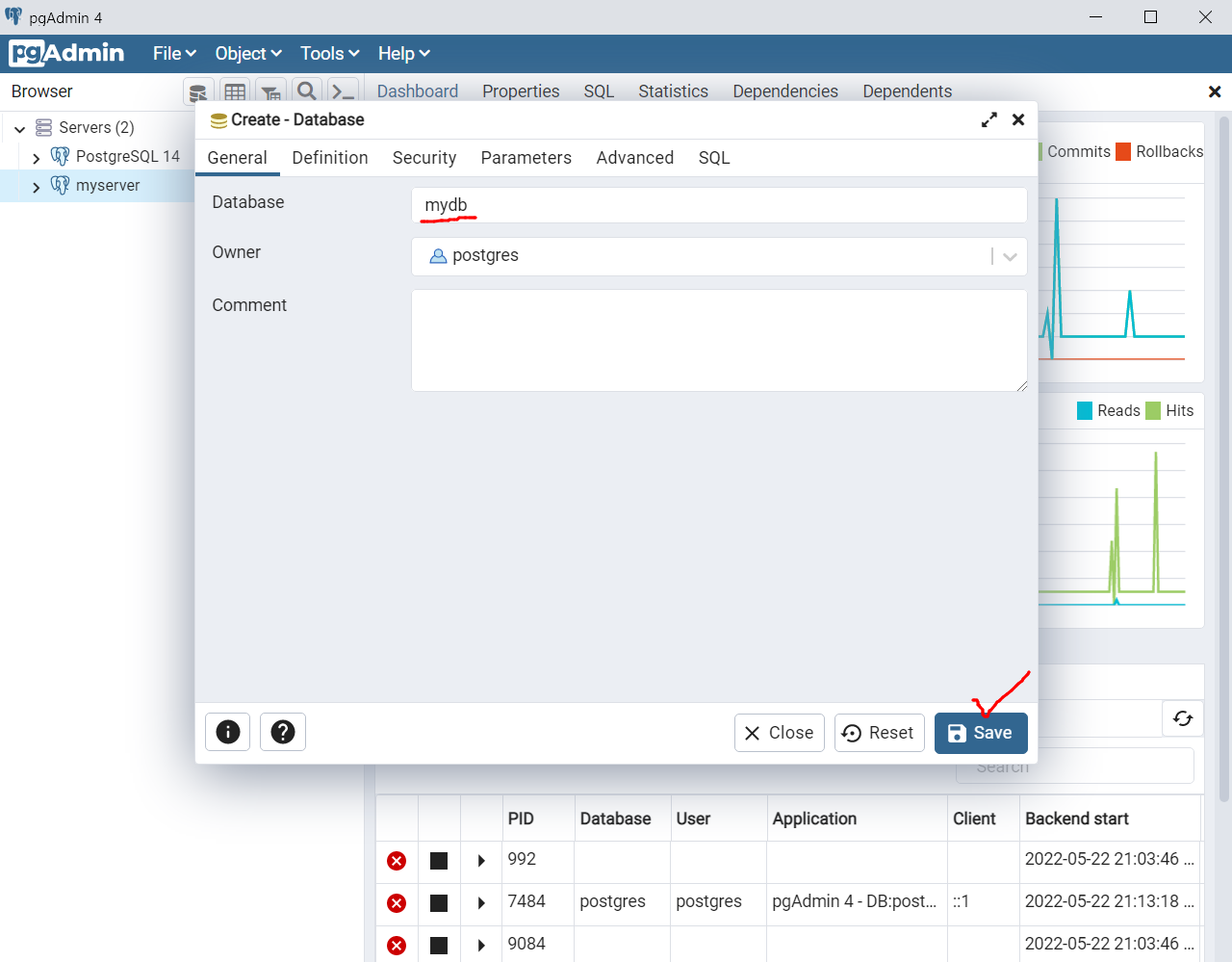Cancel active query for PID 7484
Screen dimensions: 1232x962
[x=439, y=903]
